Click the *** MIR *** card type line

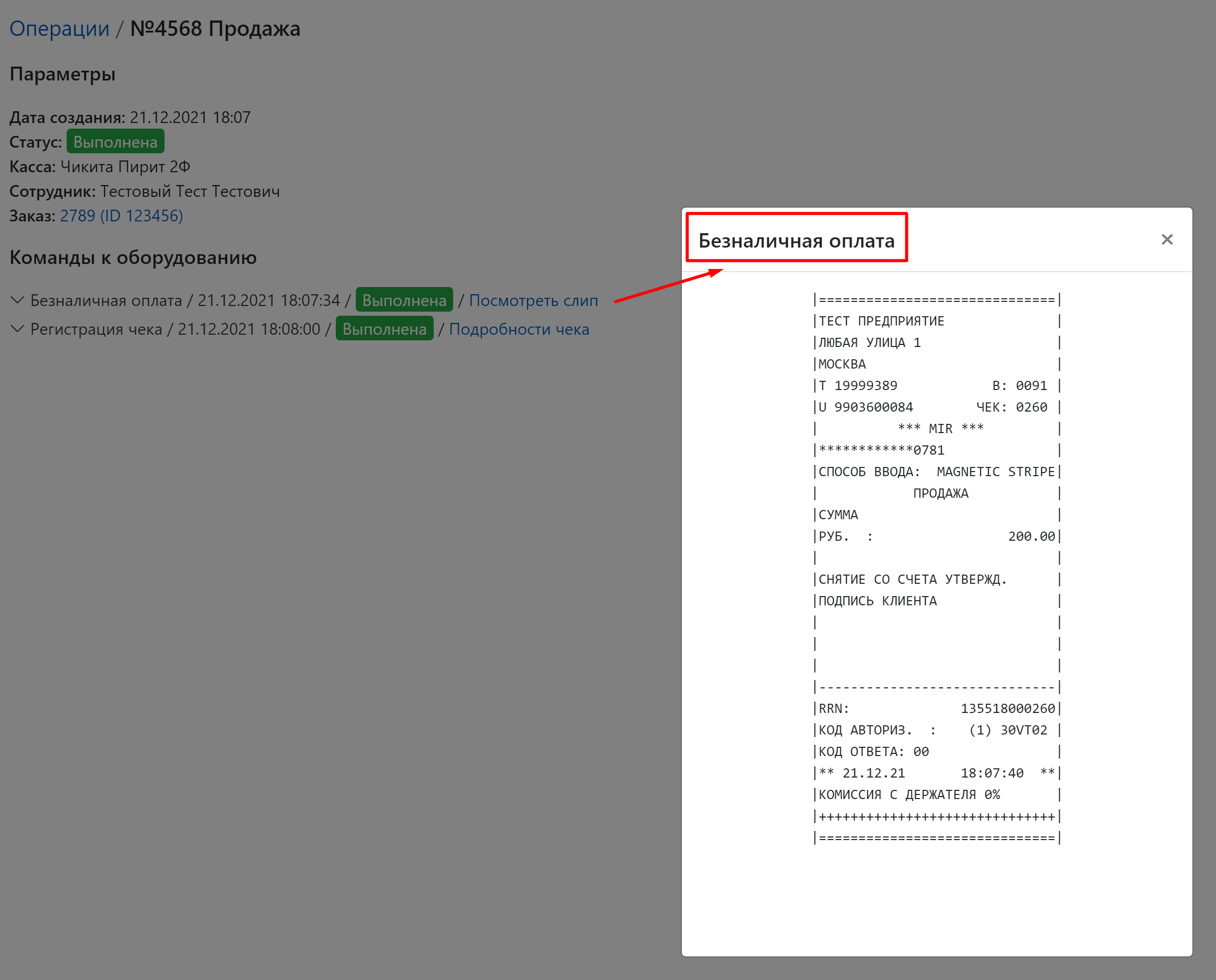941,428
